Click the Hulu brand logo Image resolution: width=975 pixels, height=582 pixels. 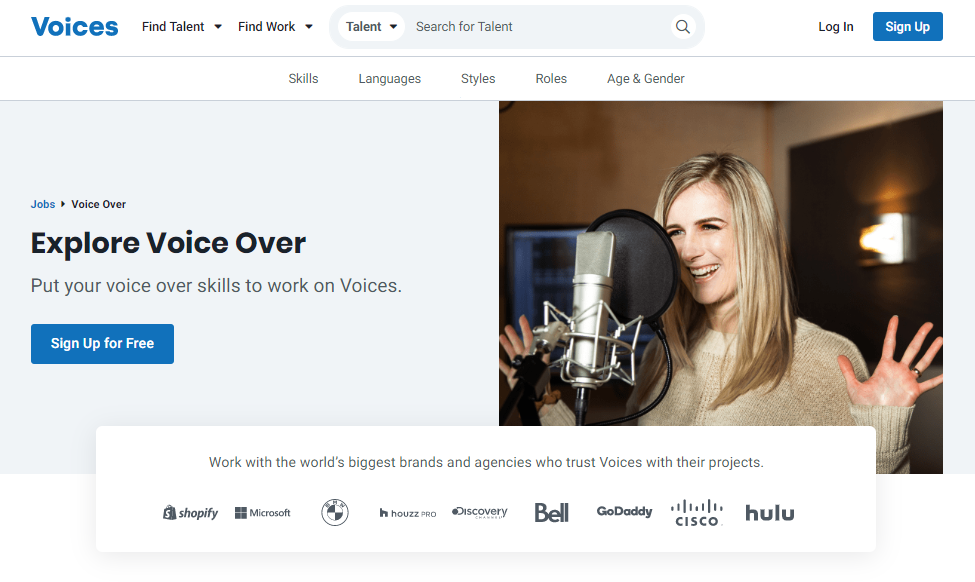(x=770, y=513)
